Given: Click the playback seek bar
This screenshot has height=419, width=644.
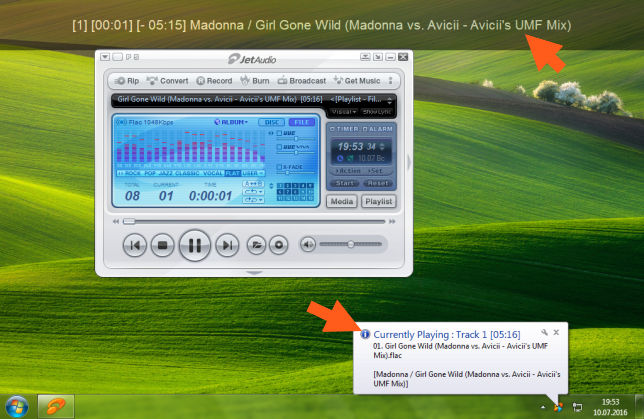Looking at the screenshot, I should (254, 221).
